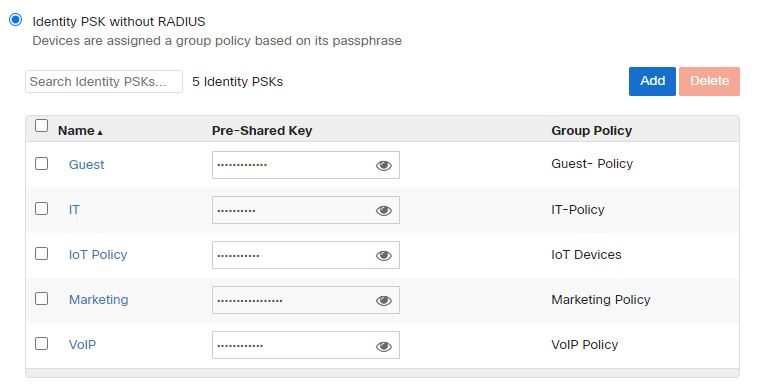770x391 pixels.
Task: Add a new Identity PSK
Action: coord(652,81)
